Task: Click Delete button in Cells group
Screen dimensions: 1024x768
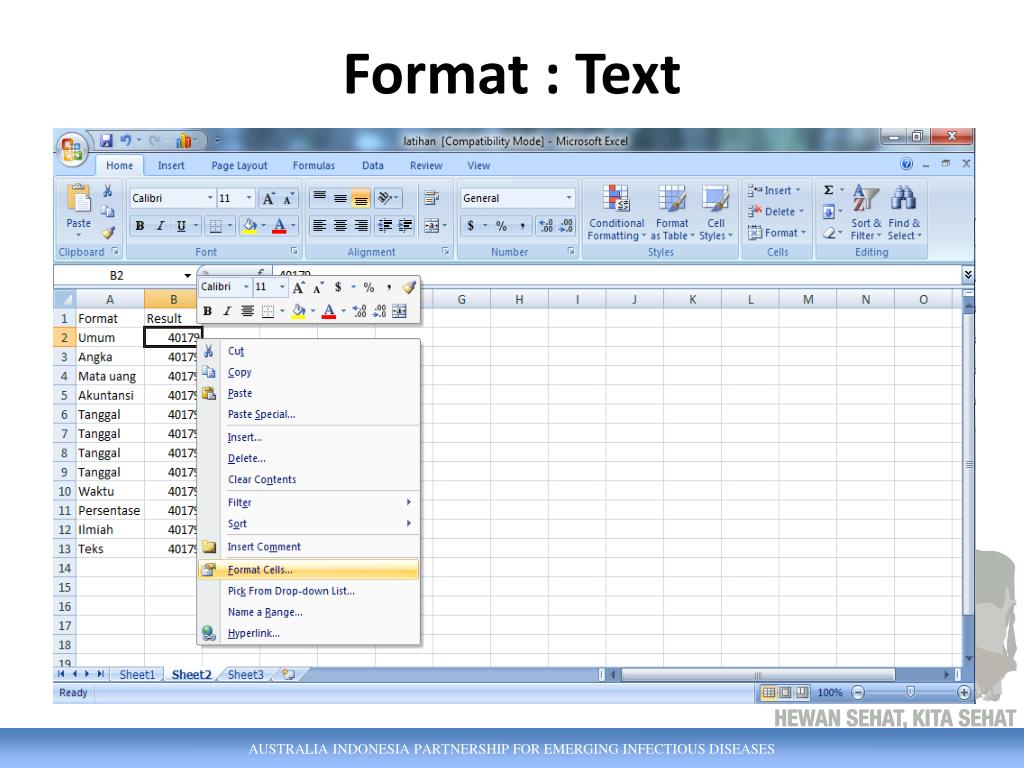Action: (776, 212)
